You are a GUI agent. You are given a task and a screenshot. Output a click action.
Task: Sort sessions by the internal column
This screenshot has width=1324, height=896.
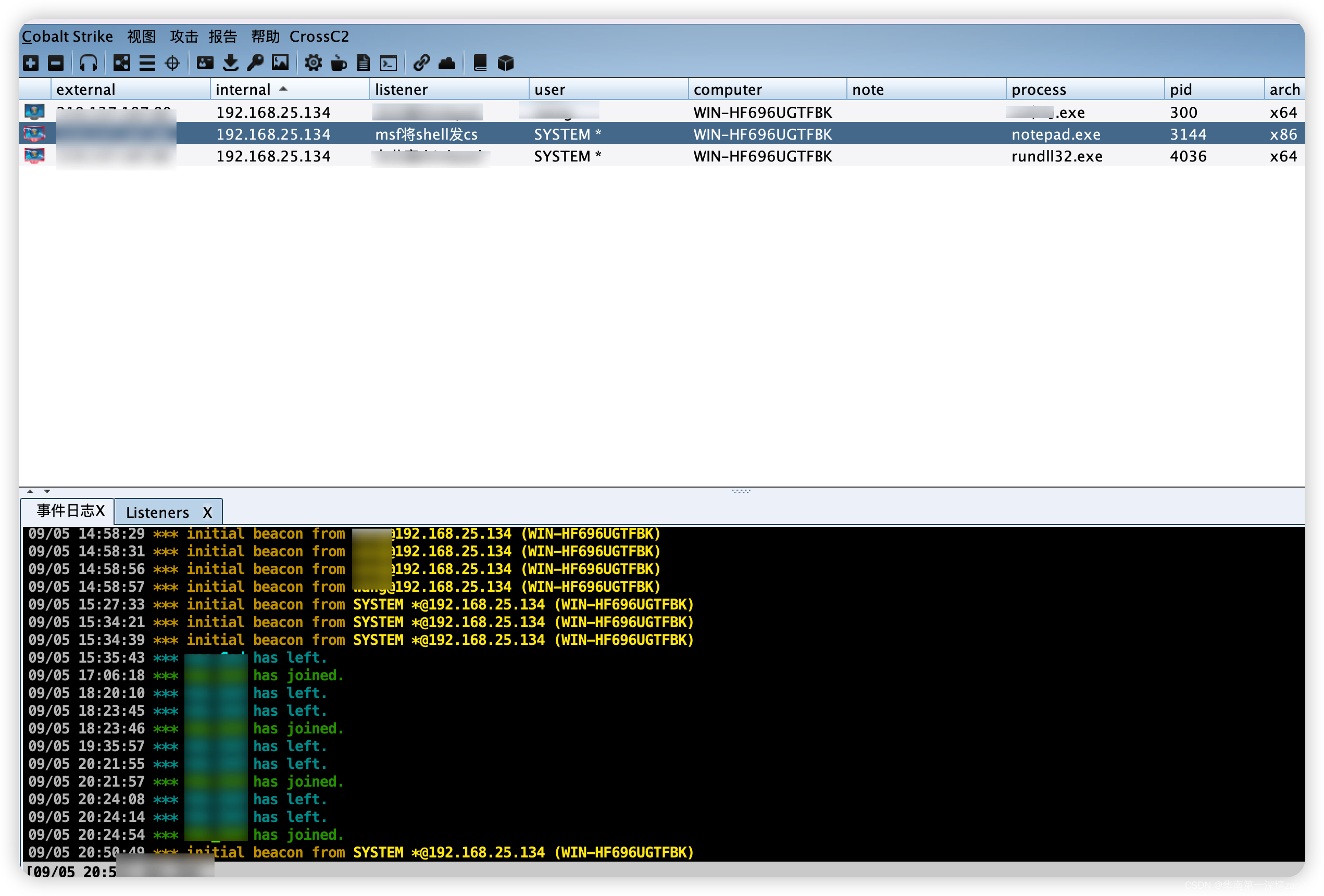click(x=243, y=89)
